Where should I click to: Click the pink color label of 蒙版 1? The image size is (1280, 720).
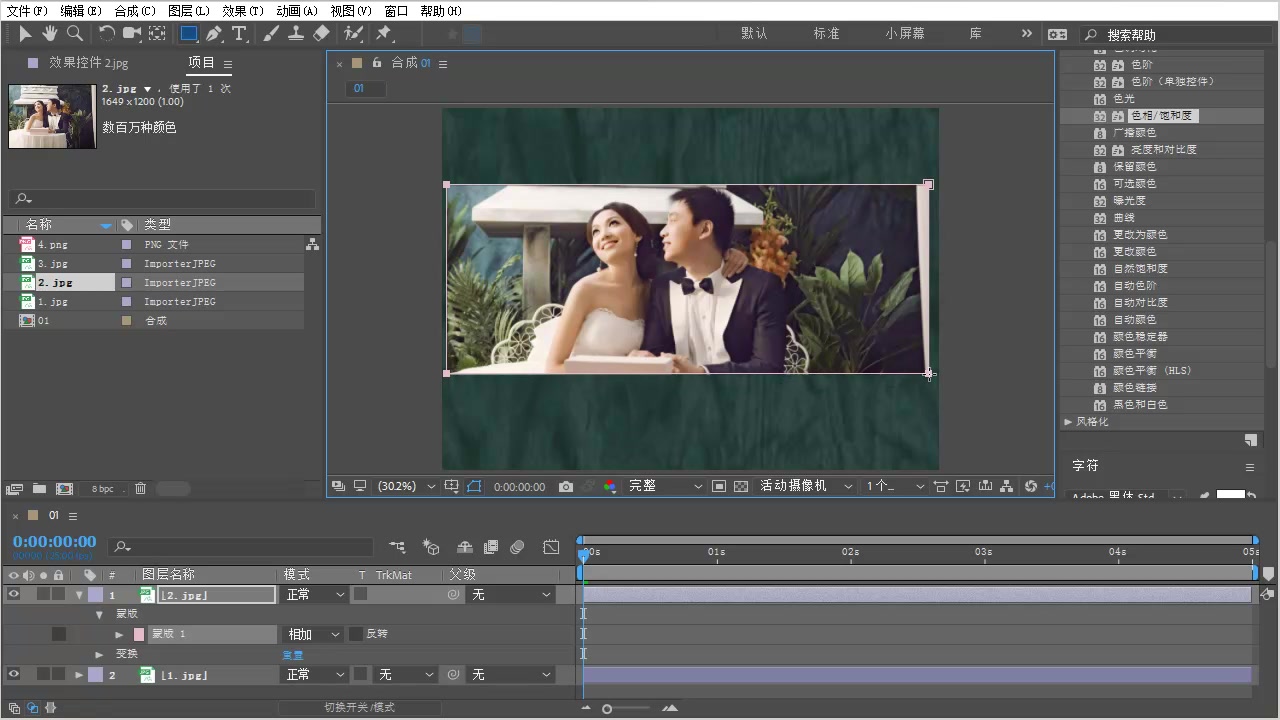tap(139, 634)
